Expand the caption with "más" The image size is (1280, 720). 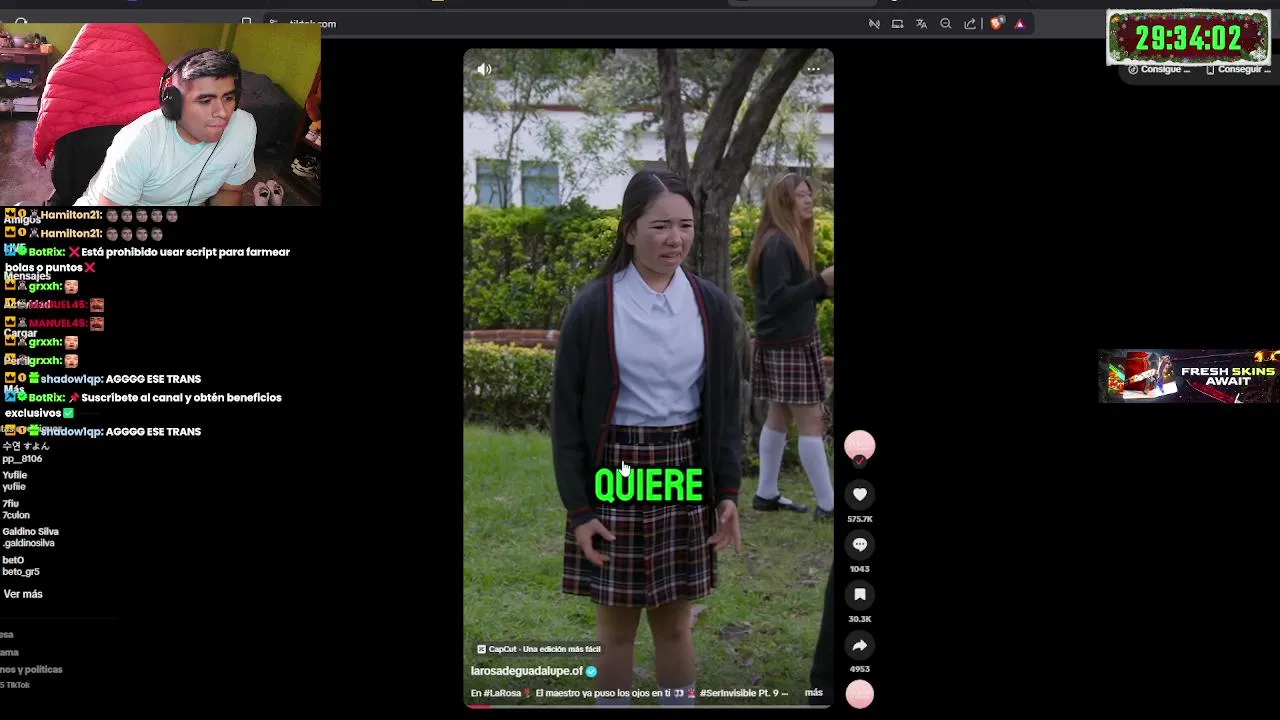click(x=814, y=692)
